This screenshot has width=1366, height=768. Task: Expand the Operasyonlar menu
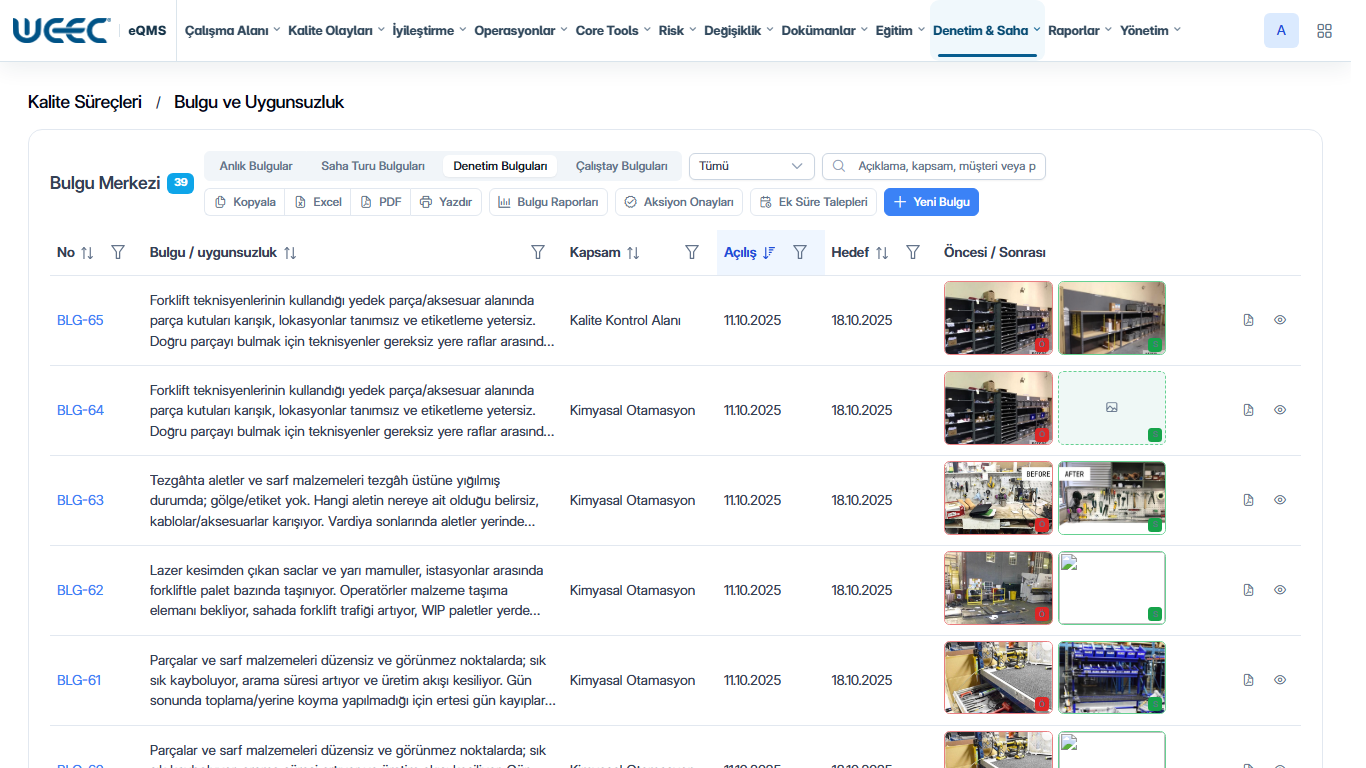click(x=521, y=31)
